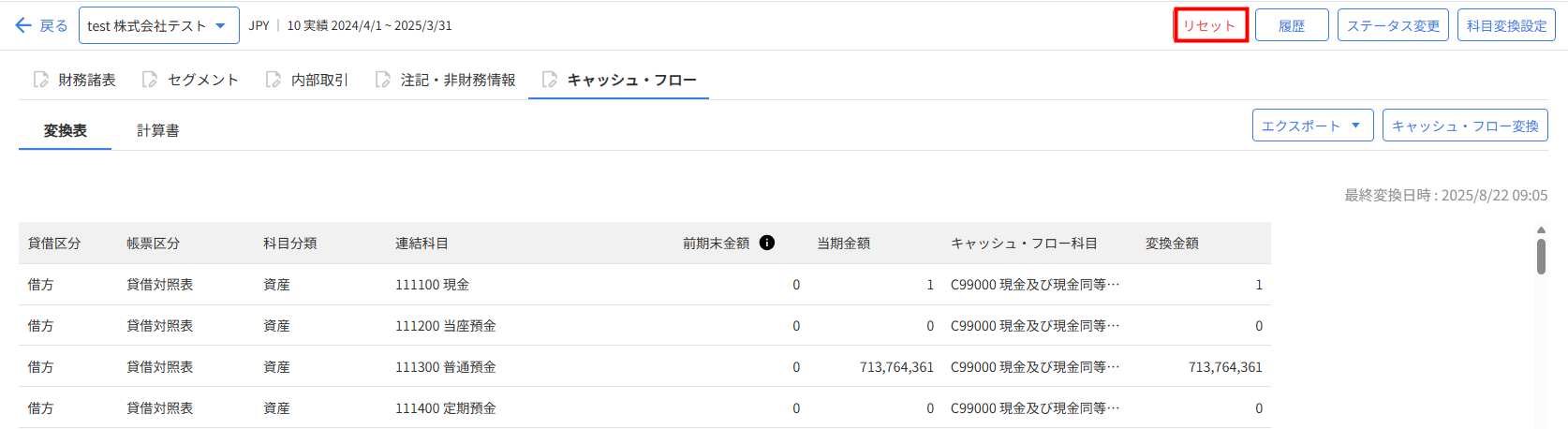Open 履歴 history button

(x=1292, y=25)
